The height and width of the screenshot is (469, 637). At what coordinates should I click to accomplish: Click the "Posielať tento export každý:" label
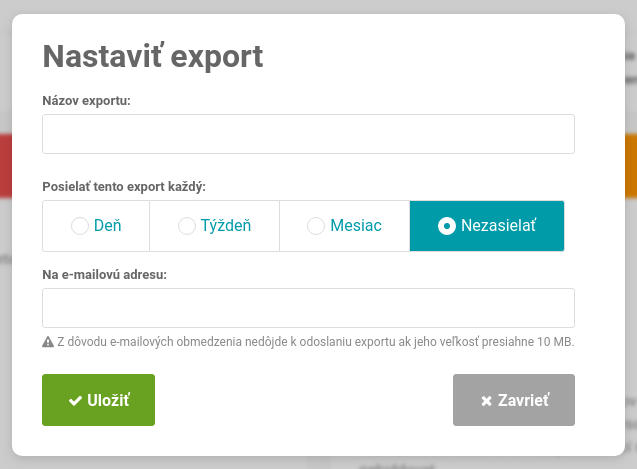124,187
